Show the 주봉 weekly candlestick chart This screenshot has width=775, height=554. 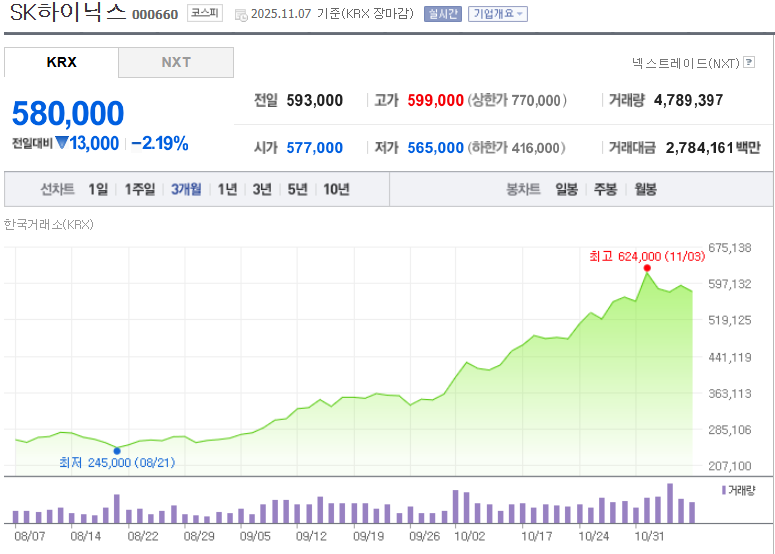point(605,189)
